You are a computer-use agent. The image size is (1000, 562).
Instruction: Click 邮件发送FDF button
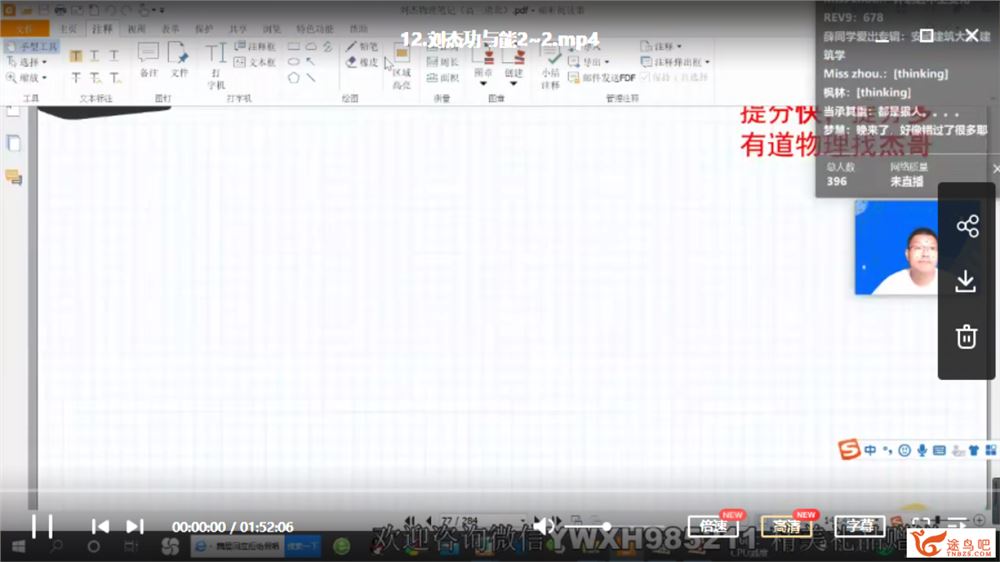pos(601,78)
